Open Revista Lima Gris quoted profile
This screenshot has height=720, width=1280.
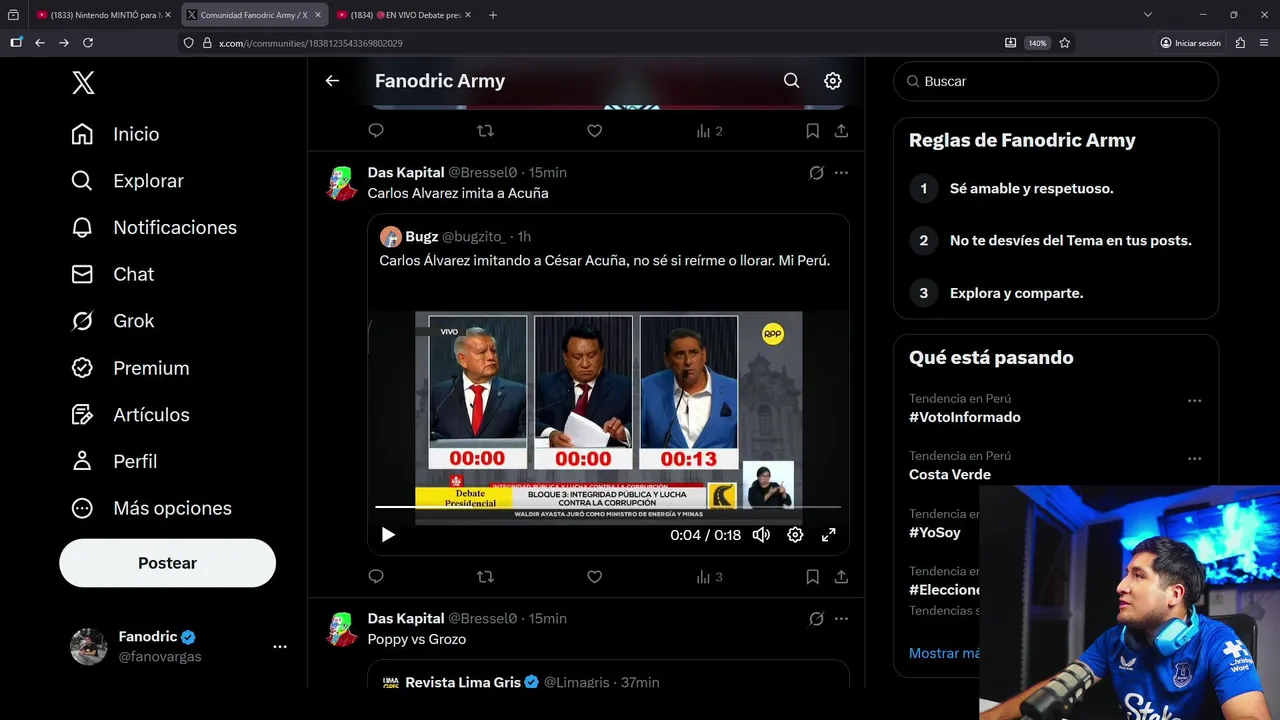pos(463,682)
